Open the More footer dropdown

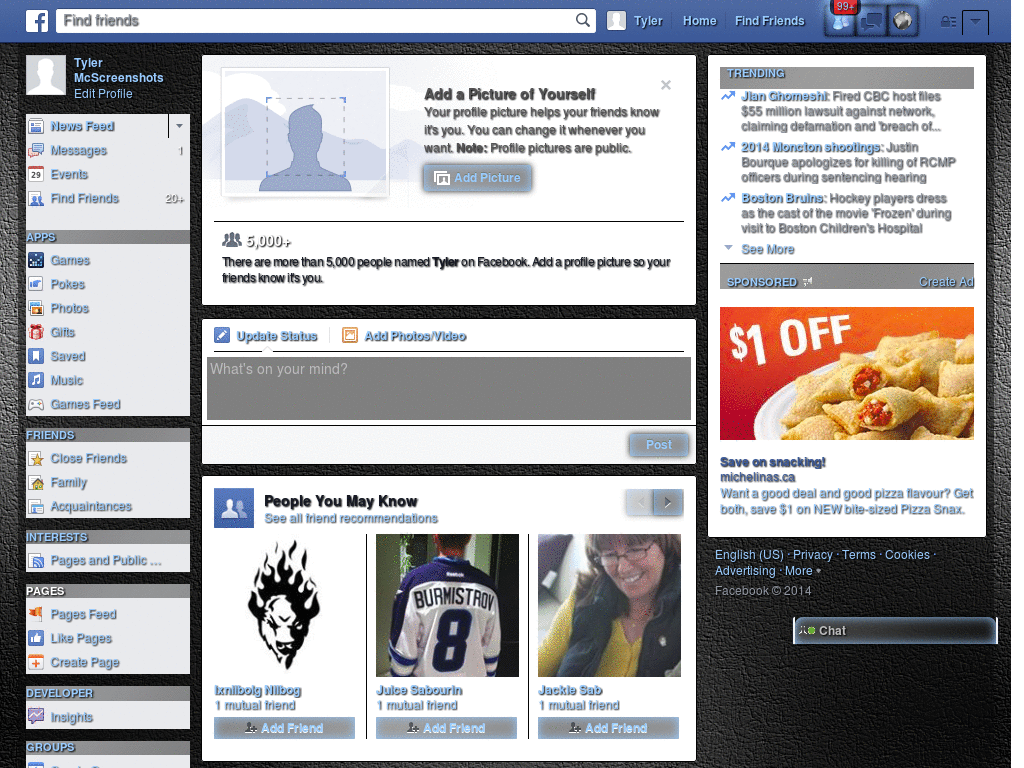[802, 571]
